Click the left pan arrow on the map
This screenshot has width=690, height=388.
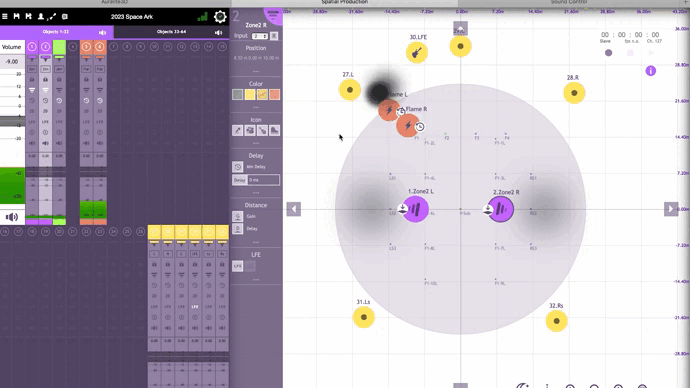click(x=294, y=209)
